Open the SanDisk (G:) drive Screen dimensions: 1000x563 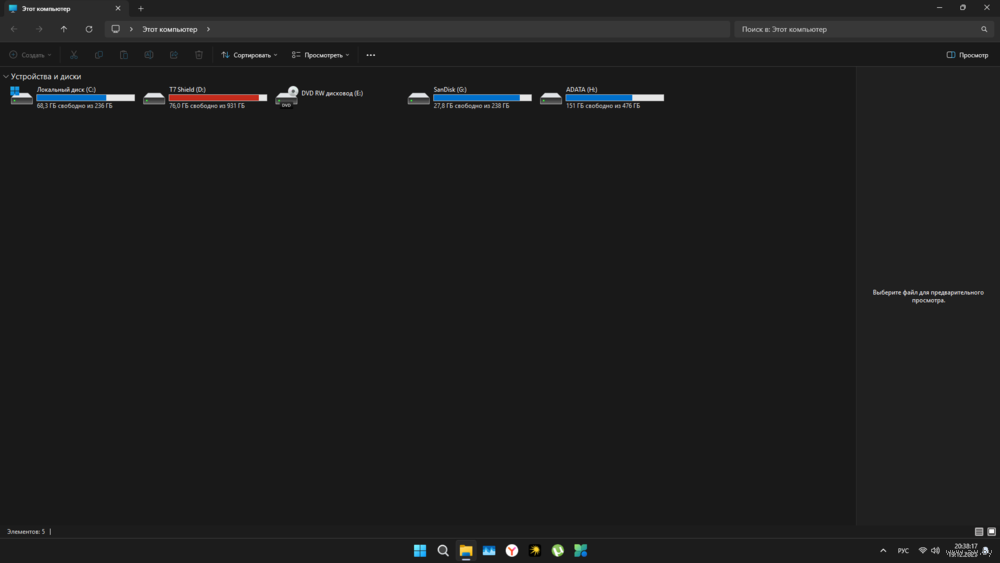(x=469, y=97)
